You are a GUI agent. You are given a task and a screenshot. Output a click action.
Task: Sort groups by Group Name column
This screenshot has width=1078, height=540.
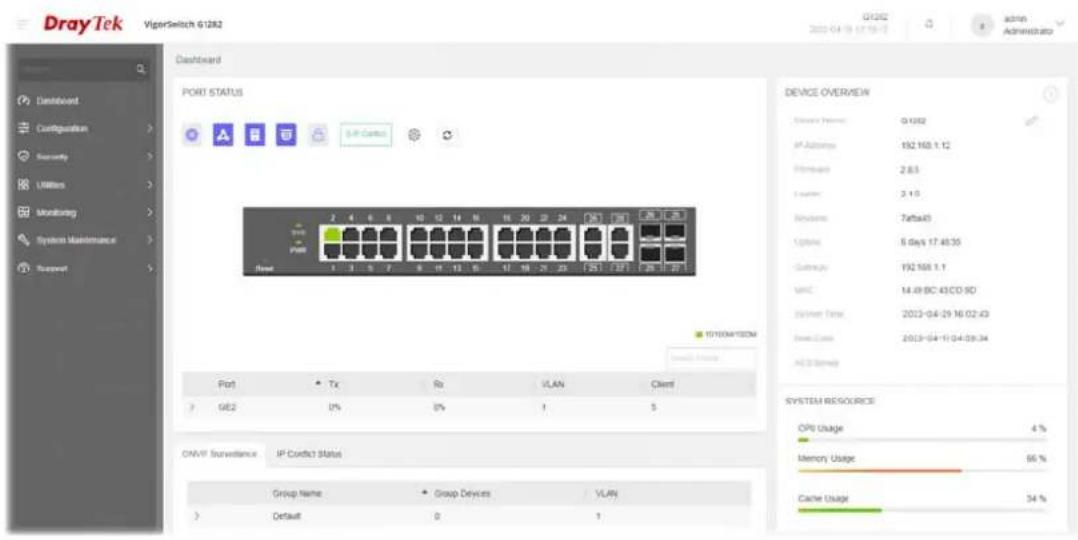296,494
